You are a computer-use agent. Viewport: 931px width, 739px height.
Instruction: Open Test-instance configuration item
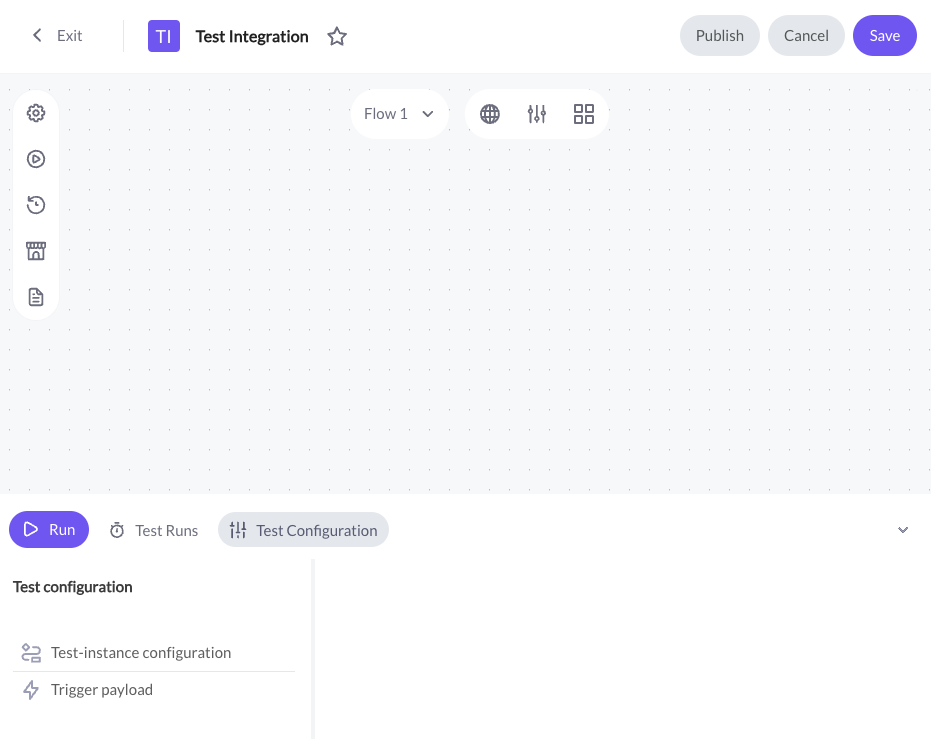[x=154, y=653]
